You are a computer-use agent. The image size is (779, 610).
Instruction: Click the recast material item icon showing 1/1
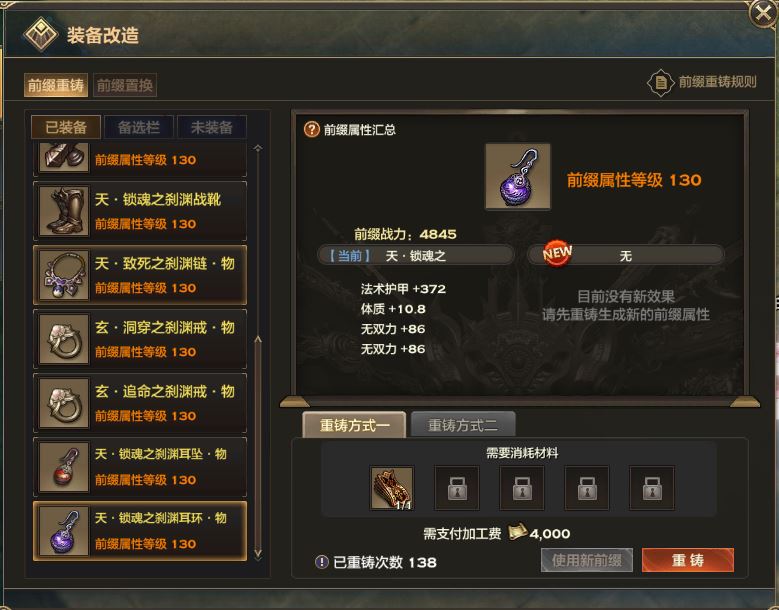coord(392,488)
